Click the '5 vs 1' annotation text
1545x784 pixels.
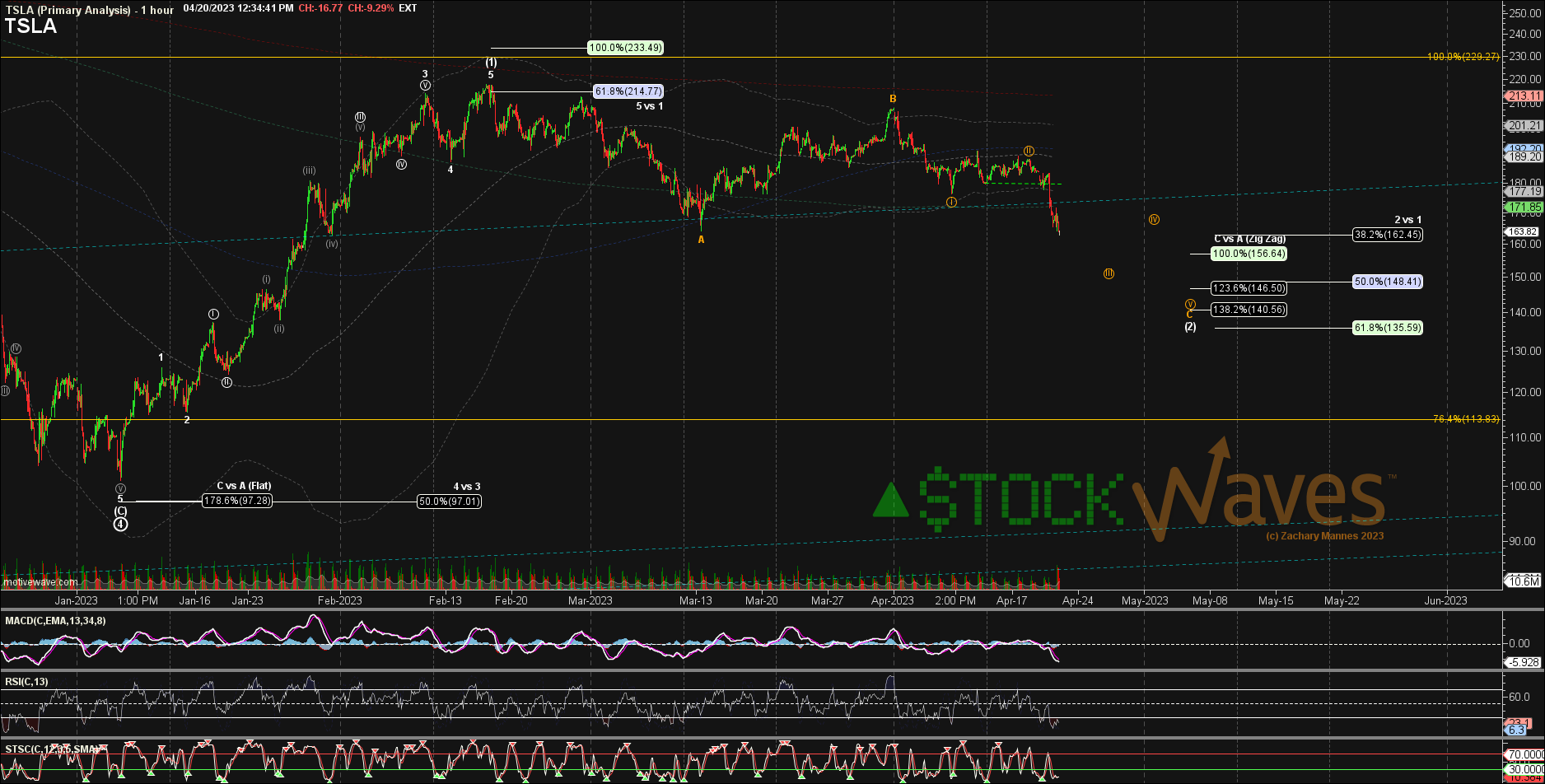tap(649, 106)
